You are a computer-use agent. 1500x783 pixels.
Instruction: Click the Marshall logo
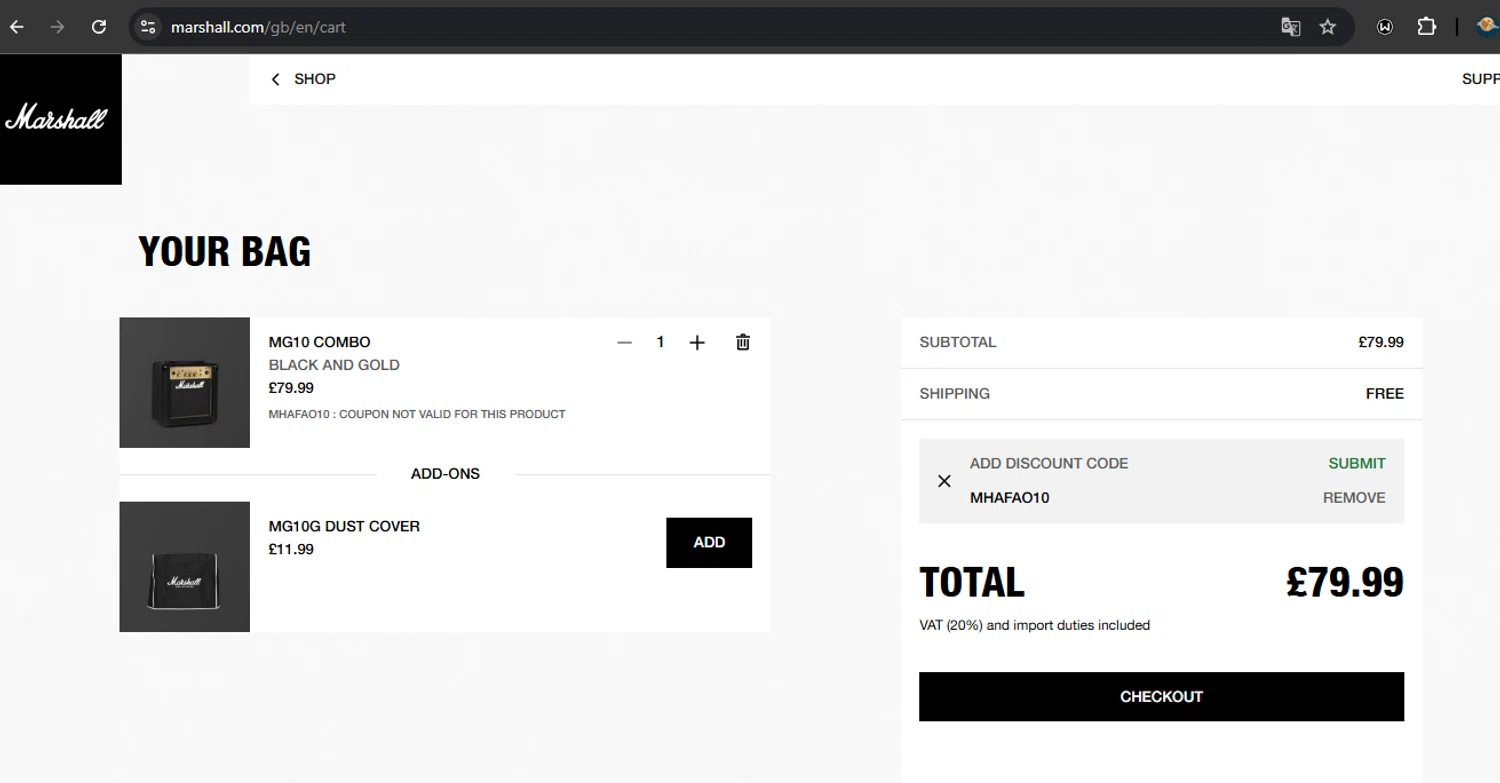[x=60, y=119]
